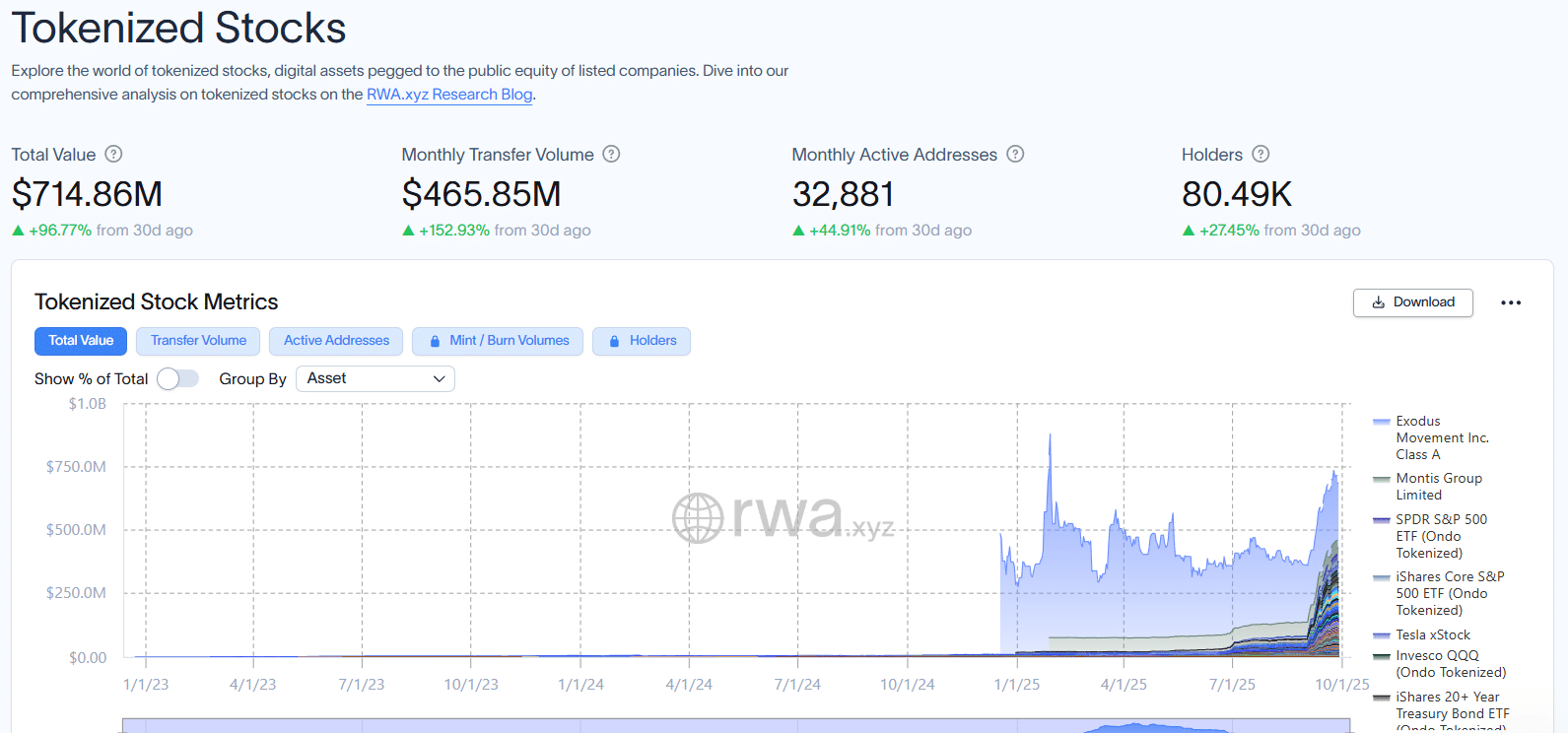Toggle the Show % of Total switch

coord(177,378)
